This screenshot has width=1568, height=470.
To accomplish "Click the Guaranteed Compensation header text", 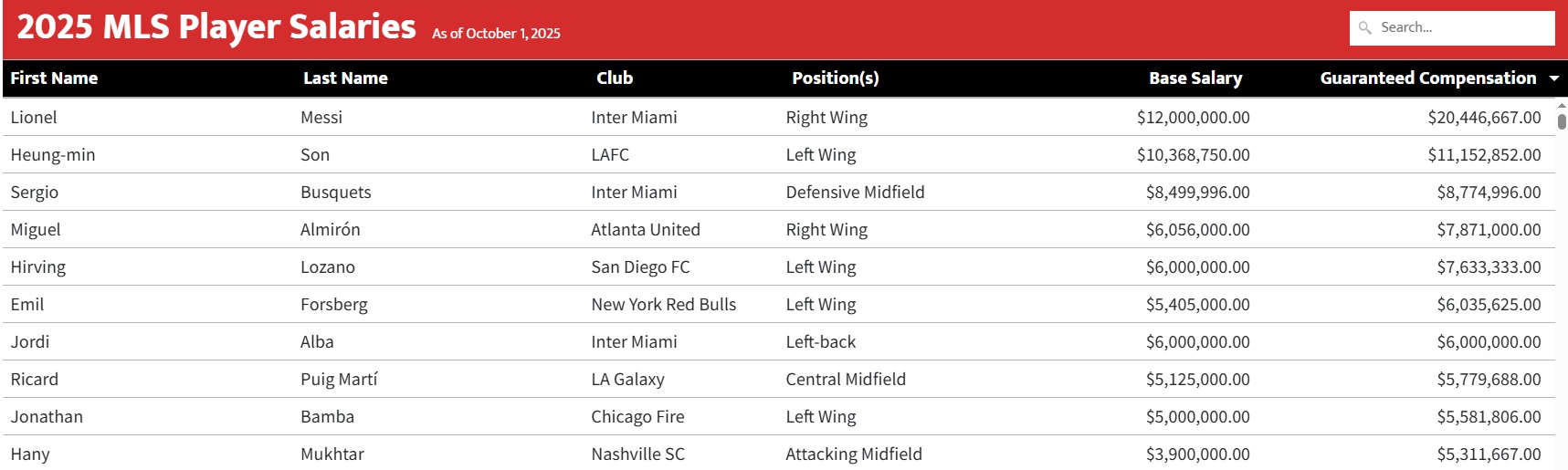I will (1427, 78).
